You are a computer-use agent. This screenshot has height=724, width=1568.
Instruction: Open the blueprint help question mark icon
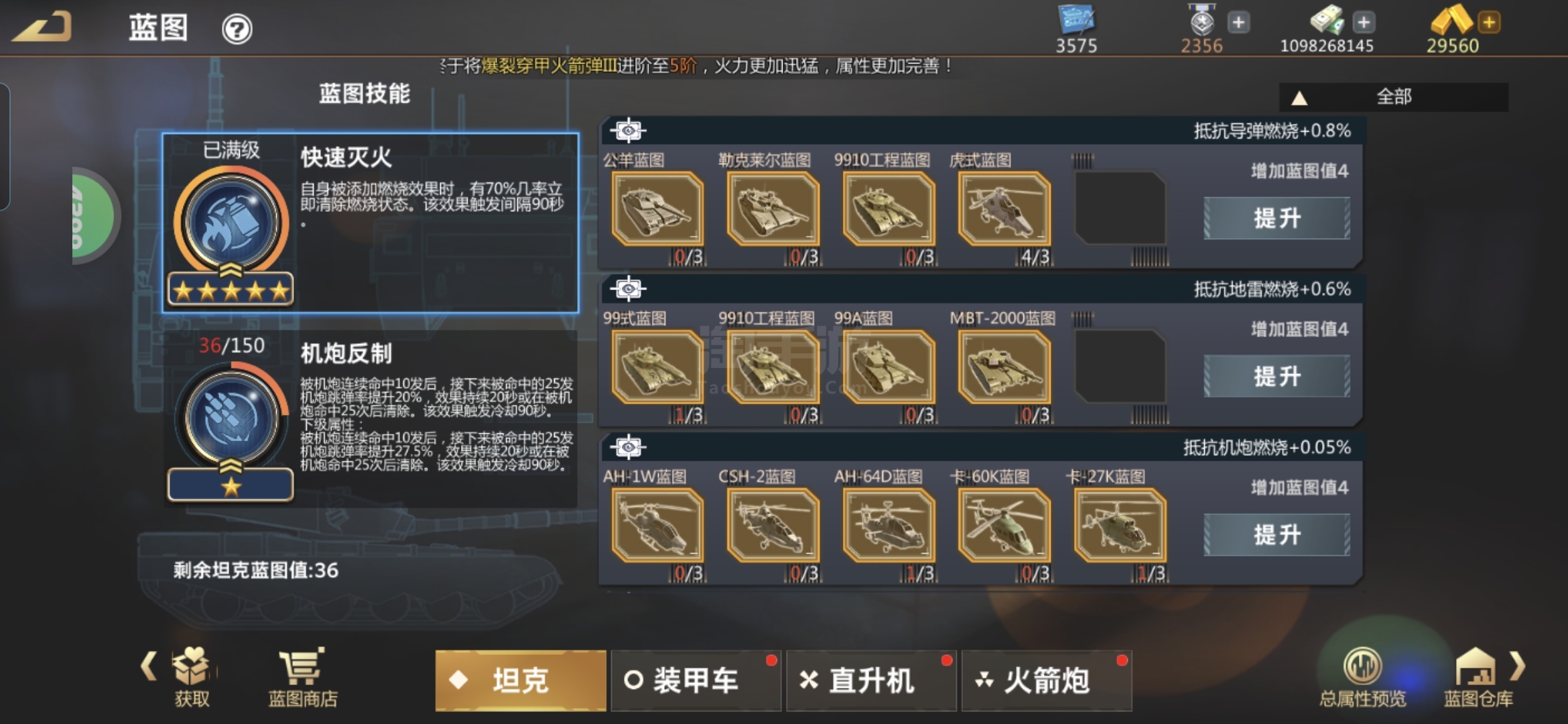pos(237,29)
